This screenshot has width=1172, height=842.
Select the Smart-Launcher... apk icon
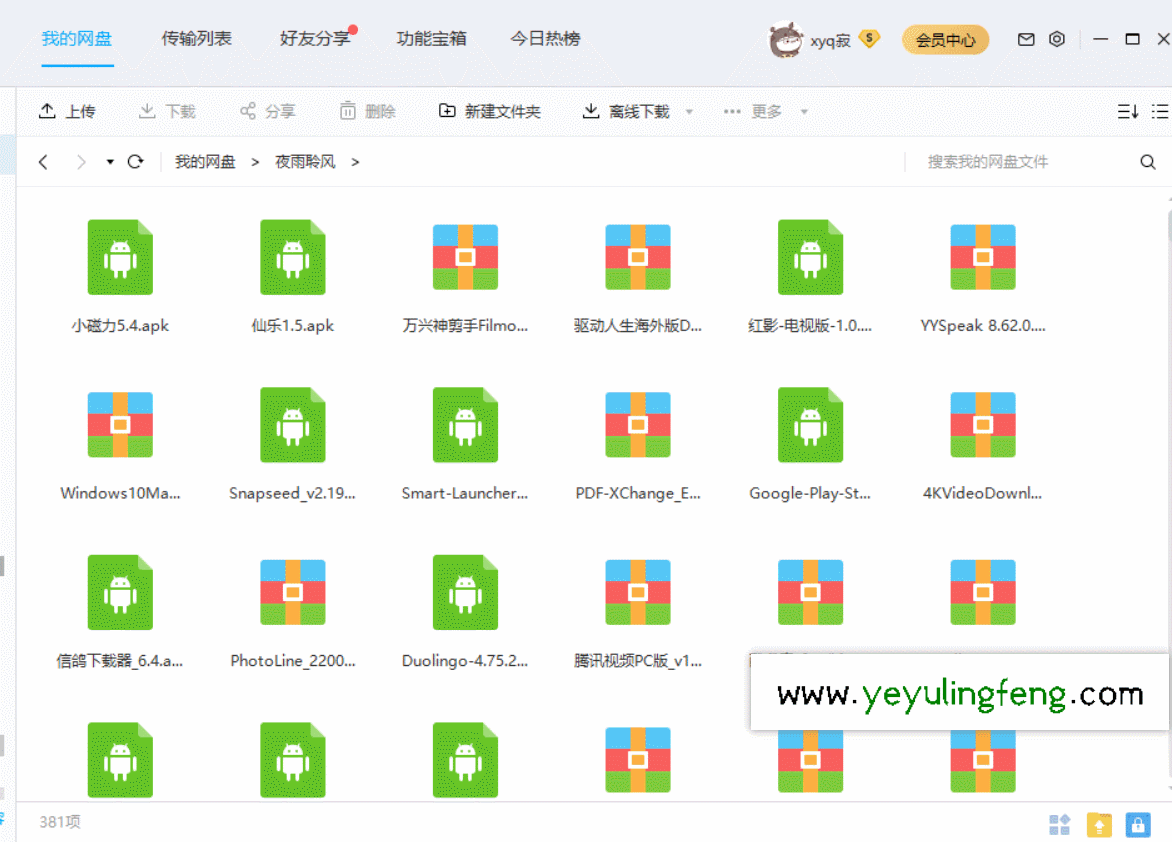point(465,425)
